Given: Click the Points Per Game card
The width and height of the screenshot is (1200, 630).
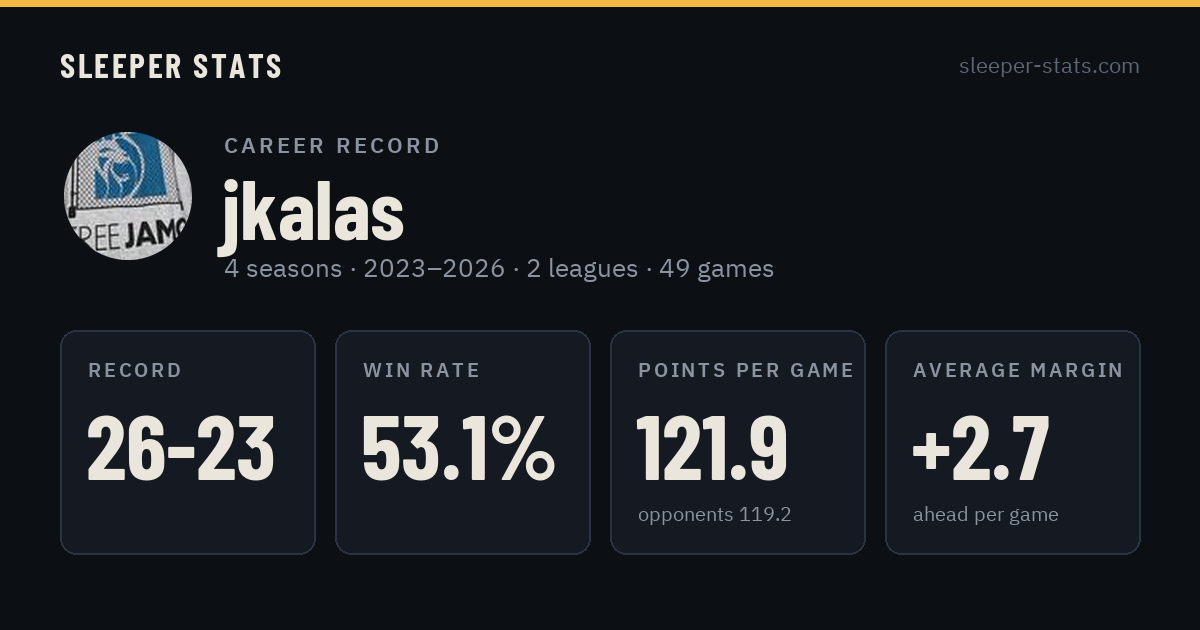Looking at the screenshot, I should (x=738, y=442).
